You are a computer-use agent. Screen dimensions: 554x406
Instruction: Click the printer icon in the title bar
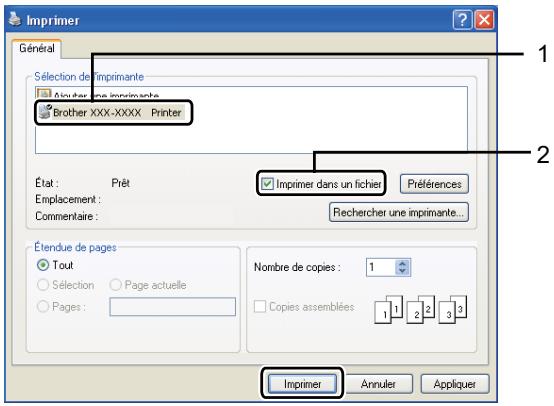pyautogui.click(x=15, y=19)
